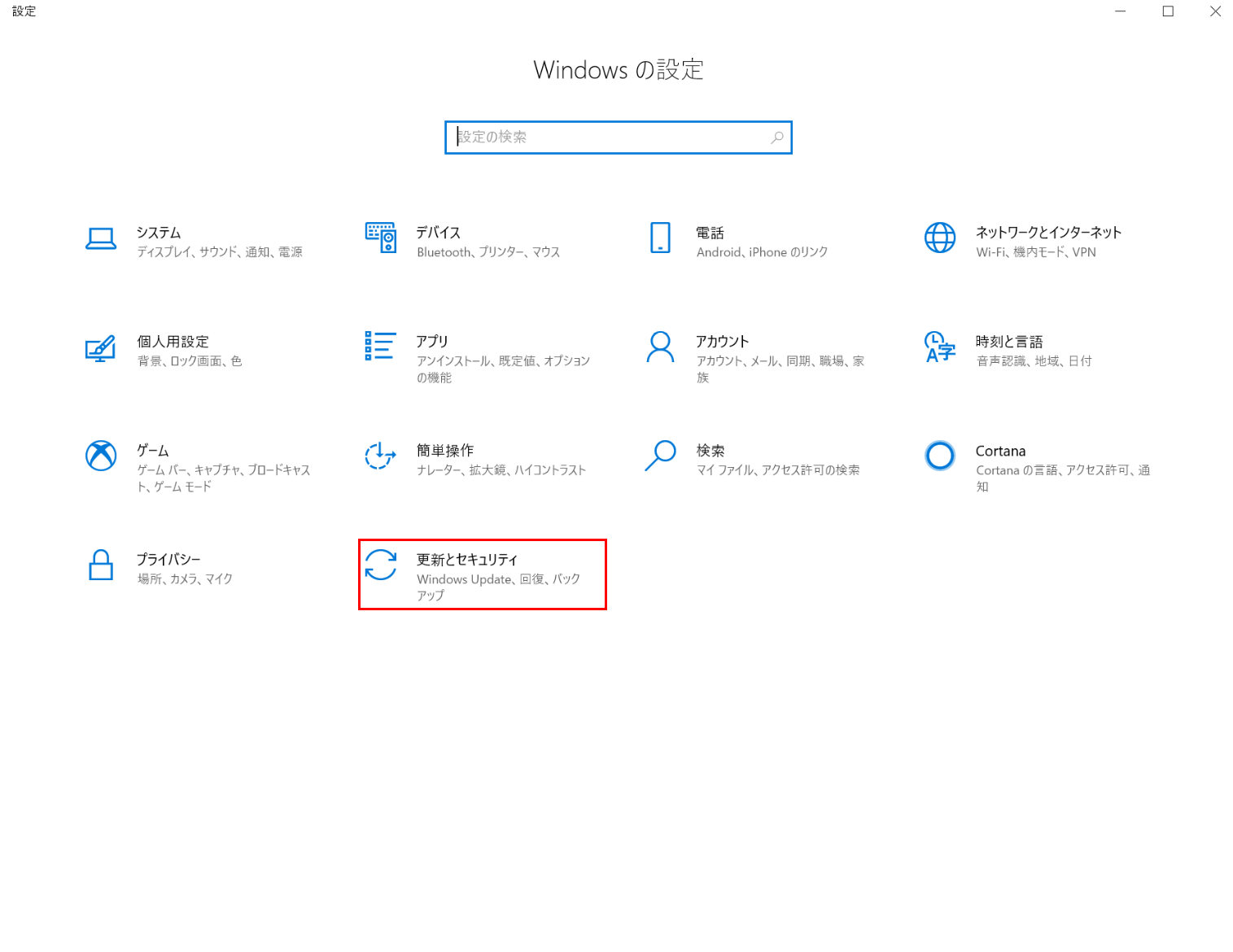Minimize the 設定 window
Image resolution: width=1233 pixels, height=952 pixels.
(x=1121, y=11)
